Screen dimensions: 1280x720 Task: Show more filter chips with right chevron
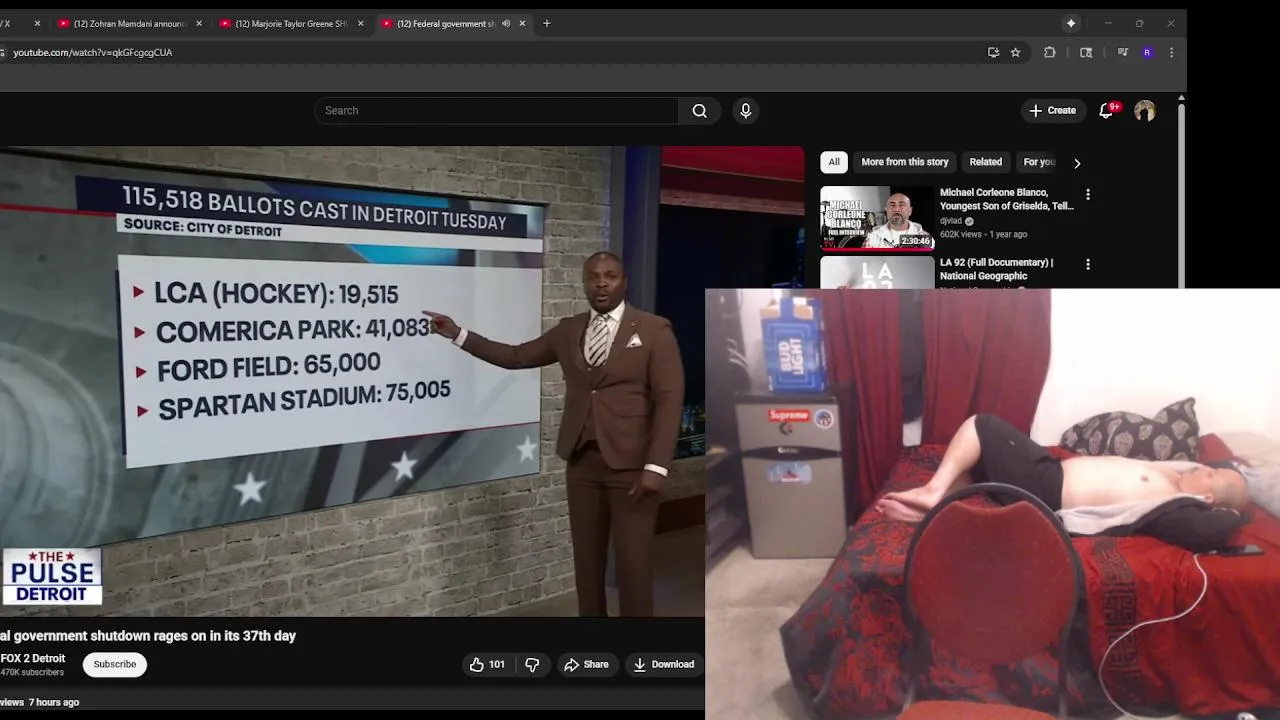coord(1077,163)
